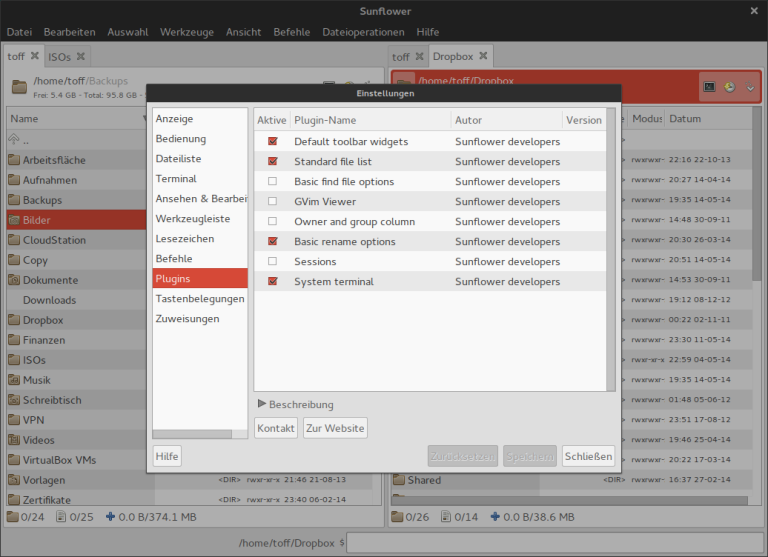Select the VirtualBox VMs folder row
The width and height of the screenshot is (768, 557).
coord(77,460)
